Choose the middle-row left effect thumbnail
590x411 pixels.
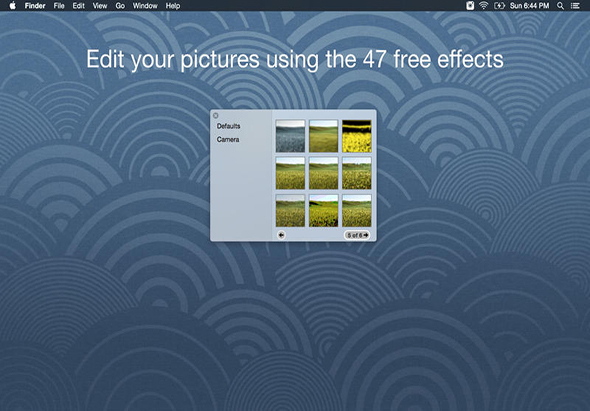(290, 173)
